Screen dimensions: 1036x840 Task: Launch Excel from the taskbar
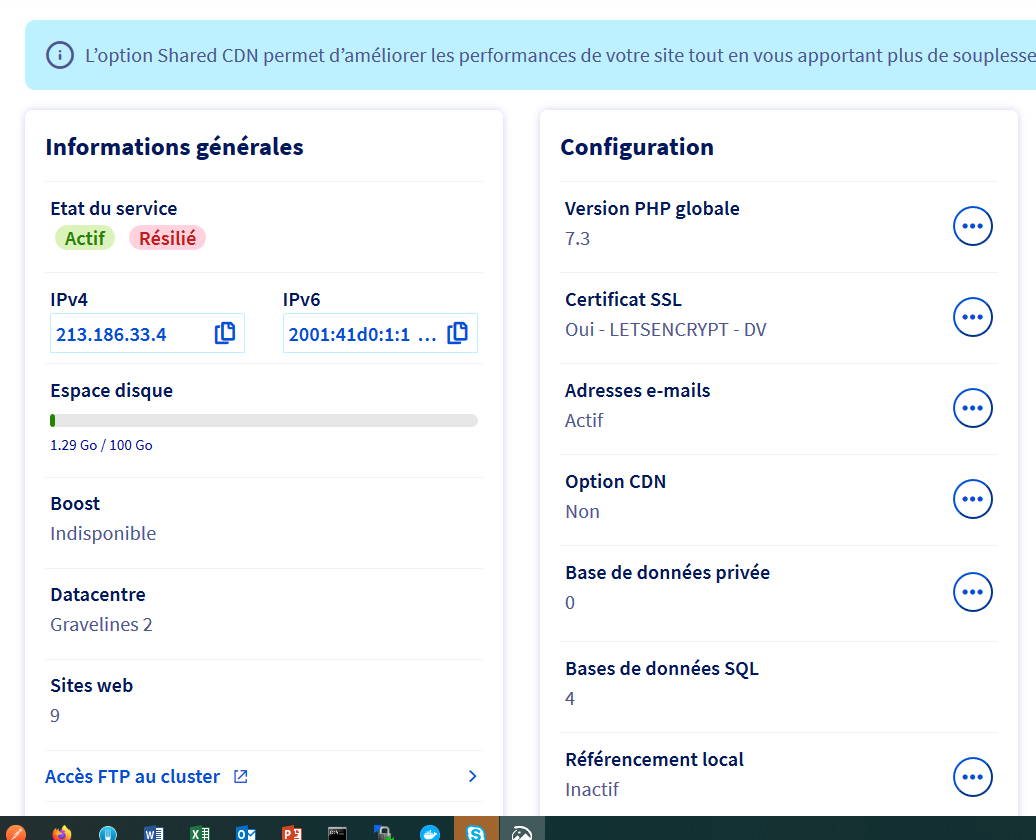tap(200, 831)
